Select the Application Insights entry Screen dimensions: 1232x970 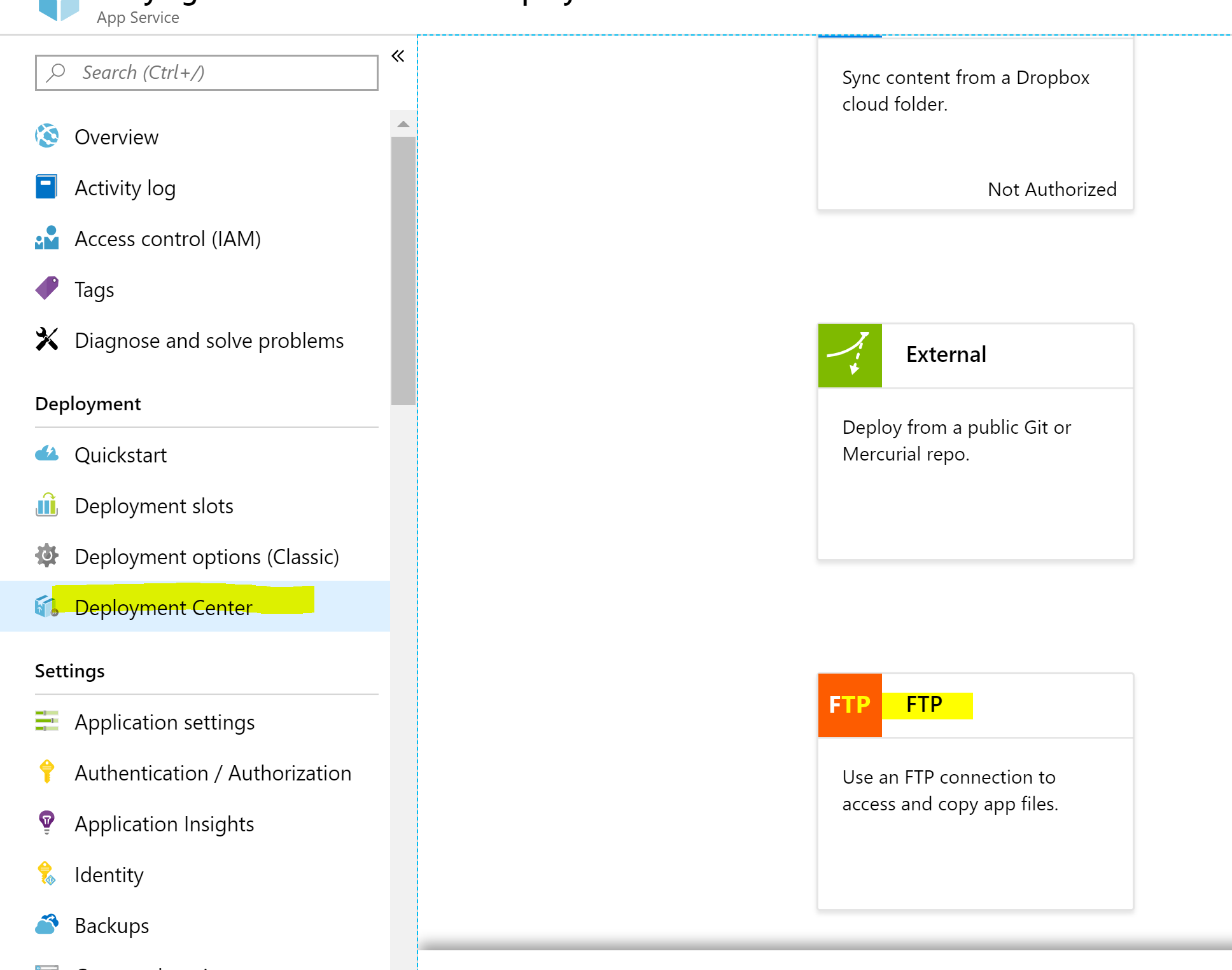(x=164, y=824)
